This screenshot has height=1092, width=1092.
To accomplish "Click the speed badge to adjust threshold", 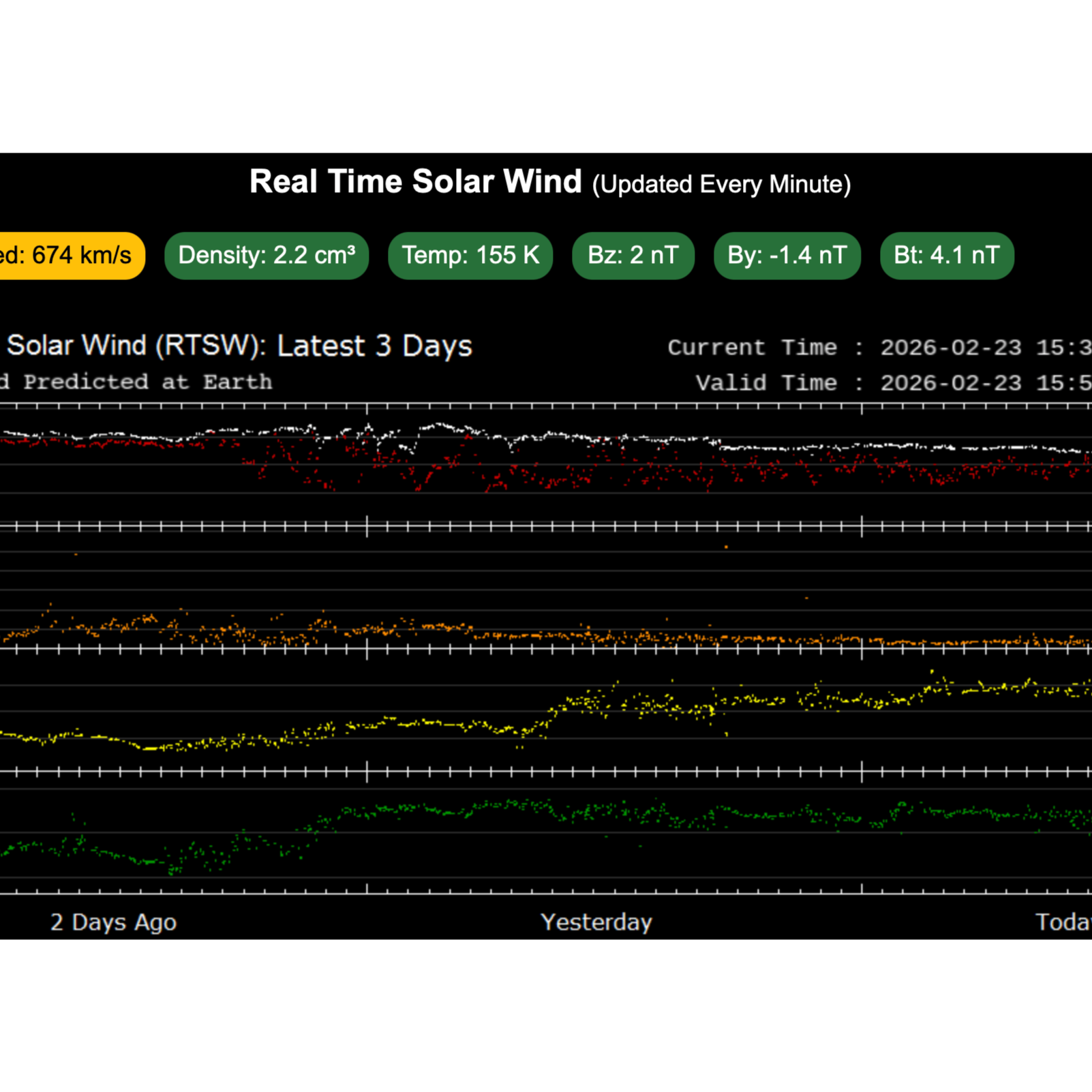I will coord(68,256).
